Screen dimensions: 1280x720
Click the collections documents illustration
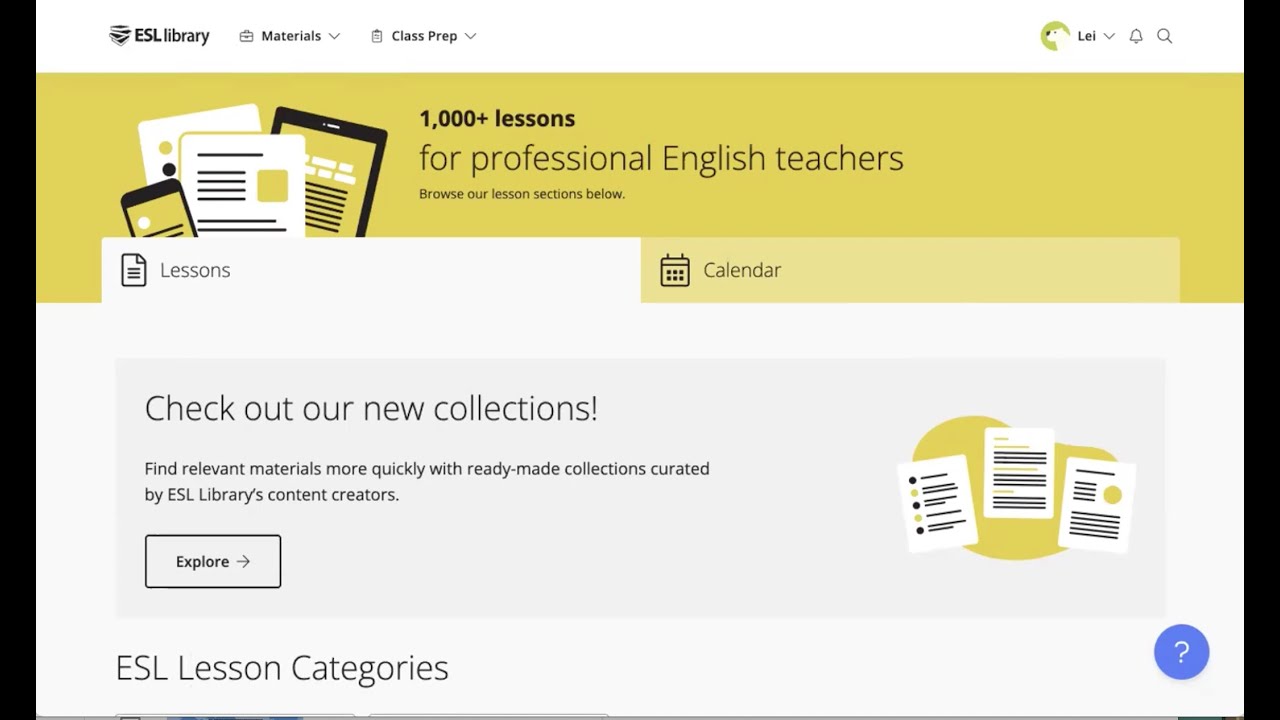pyautogui.click(x=1018, y=489)
